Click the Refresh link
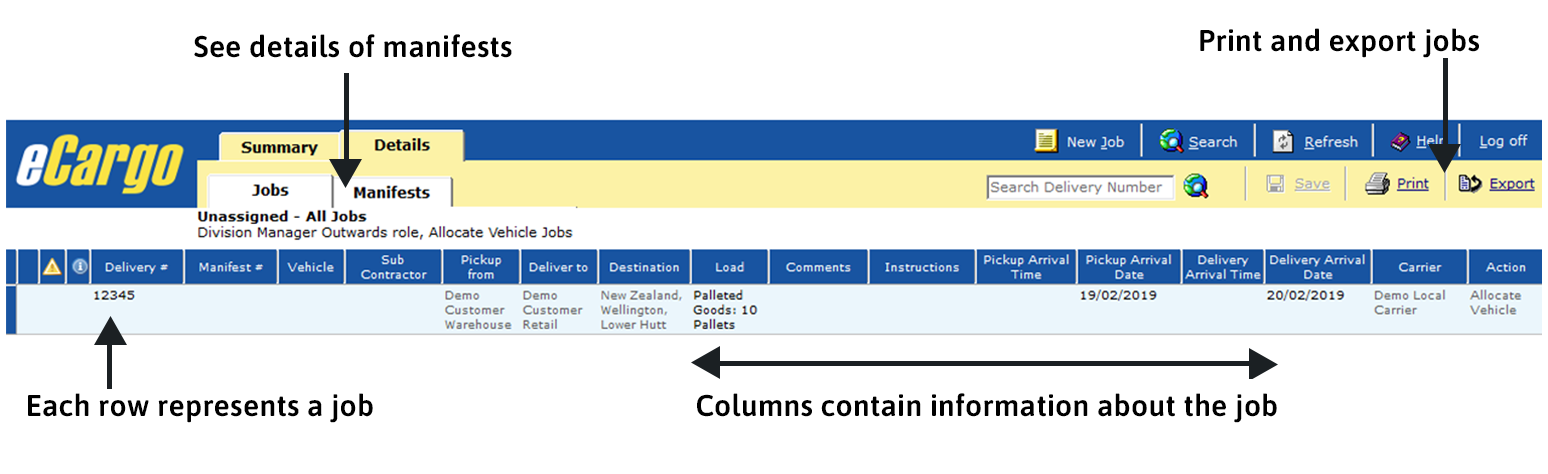This screenshot has height=474, width=1548. (x=1331, y=142)
